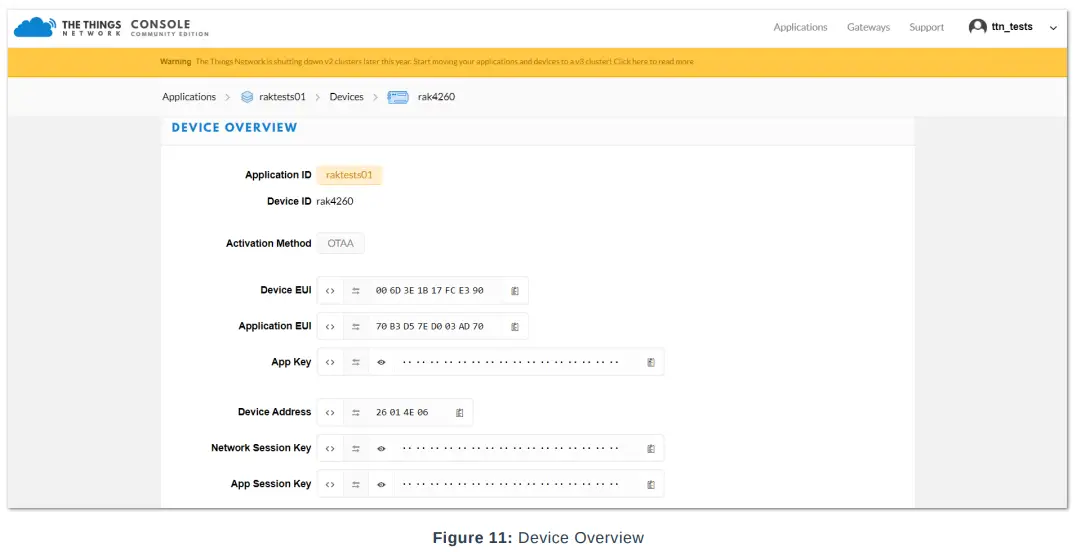Reveal the App Key with eye icon
1076x552 pixels.
tap(381, 362)
